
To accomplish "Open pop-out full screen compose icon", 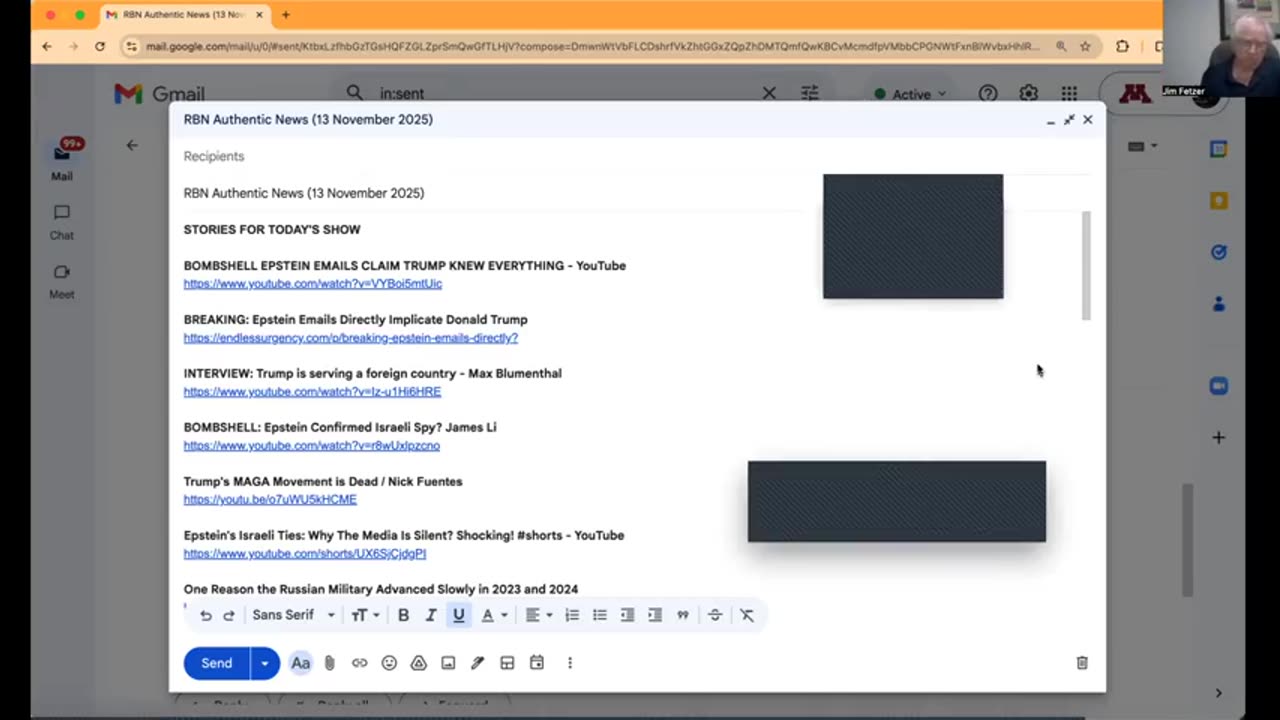I will coord(1069,120).
